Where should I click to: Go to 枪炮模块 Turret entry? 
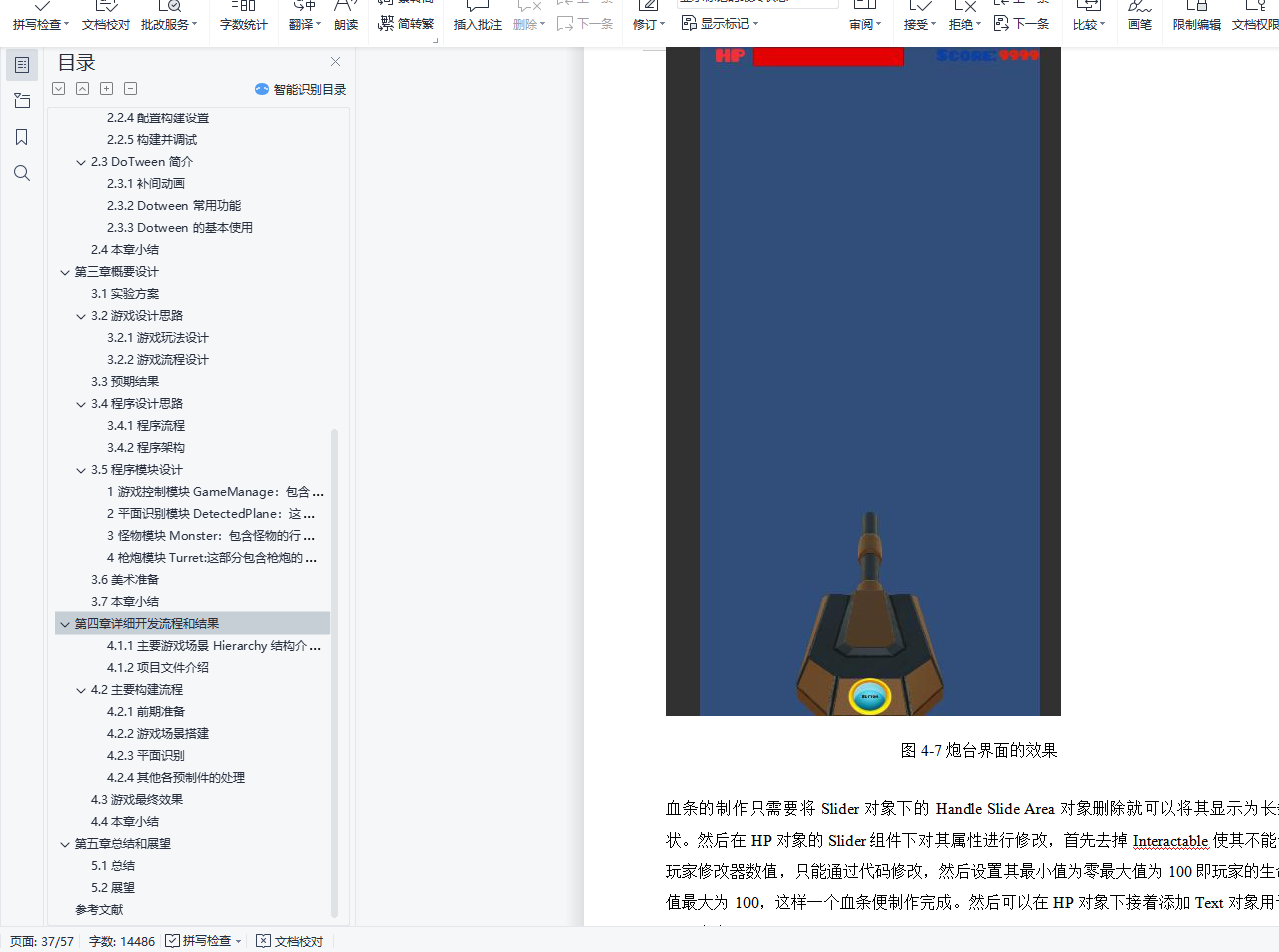[212, 558]
